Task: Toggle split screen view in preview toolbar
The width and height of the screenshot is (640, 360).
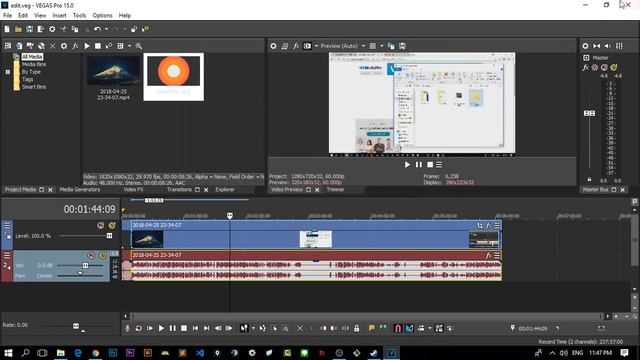Action: tap(307, 46)
